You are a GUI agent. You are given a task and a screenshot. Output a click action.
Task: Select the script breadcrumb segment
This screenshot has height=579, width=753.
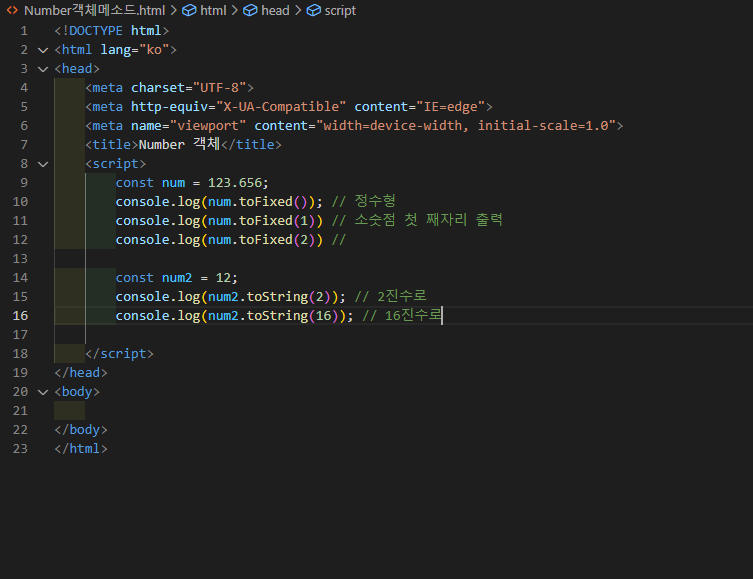tap(340, 10)
